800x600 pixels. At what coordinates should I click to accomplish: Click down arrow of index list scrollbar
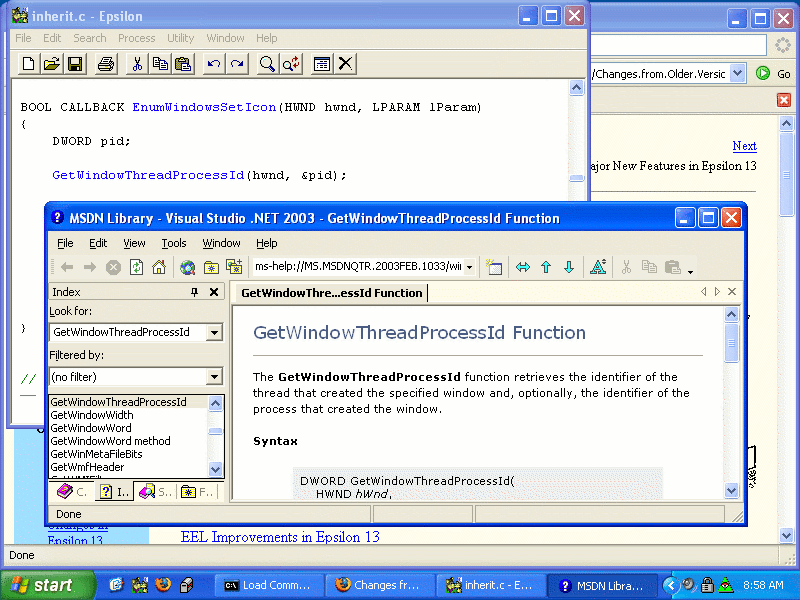[x=215, y=468]
